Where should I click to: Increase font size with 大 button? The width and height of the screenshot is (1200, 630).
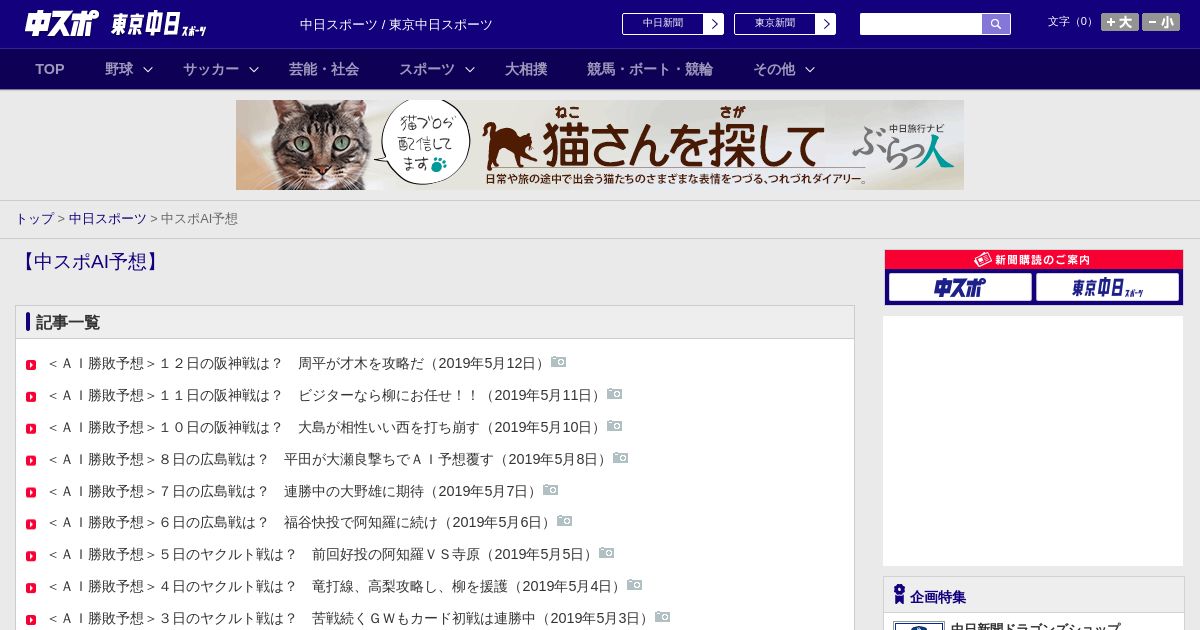click(1120, 22)
